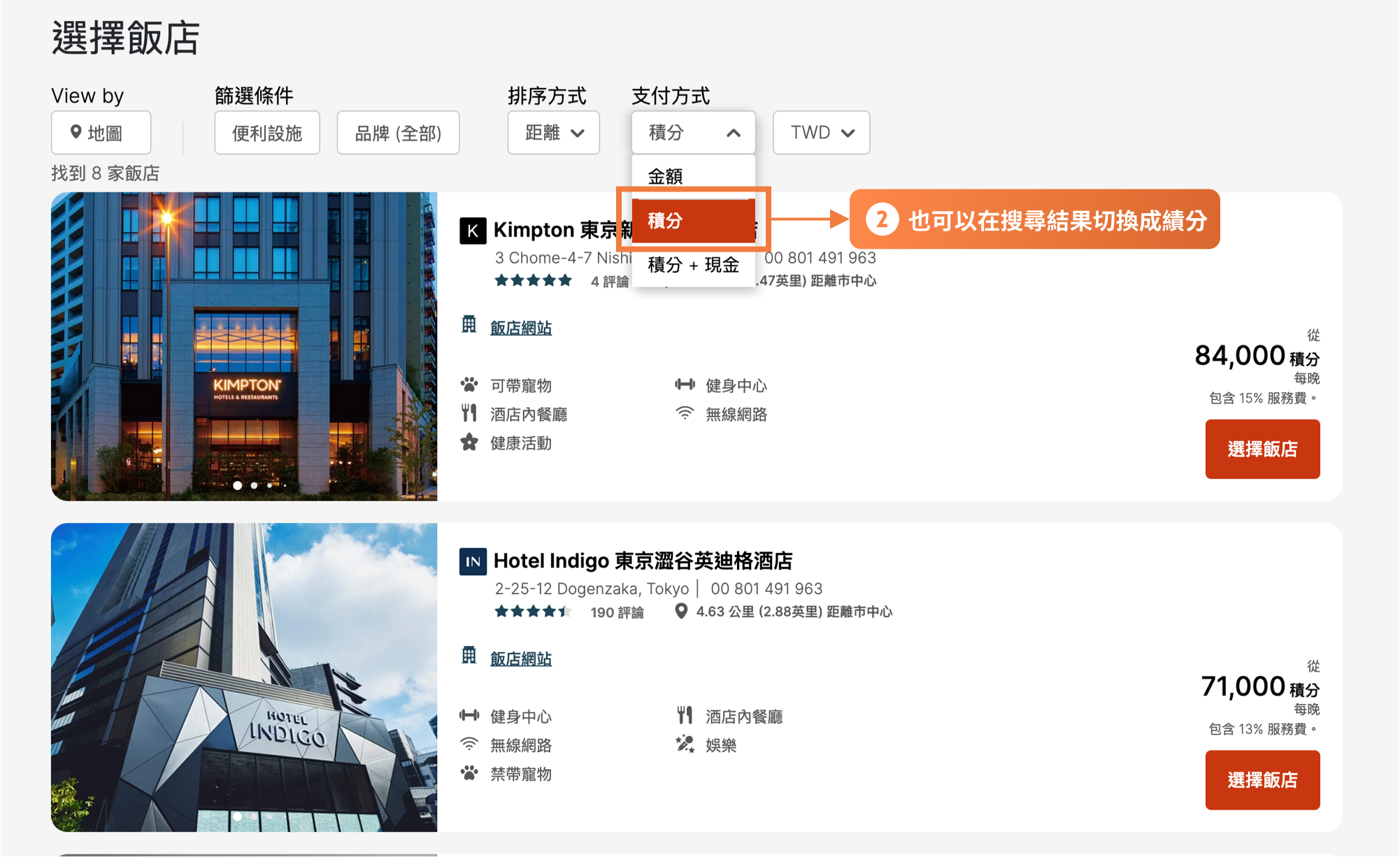
Task: Click the map pin icon in the 地圖 button
Action: coord(77,132)
